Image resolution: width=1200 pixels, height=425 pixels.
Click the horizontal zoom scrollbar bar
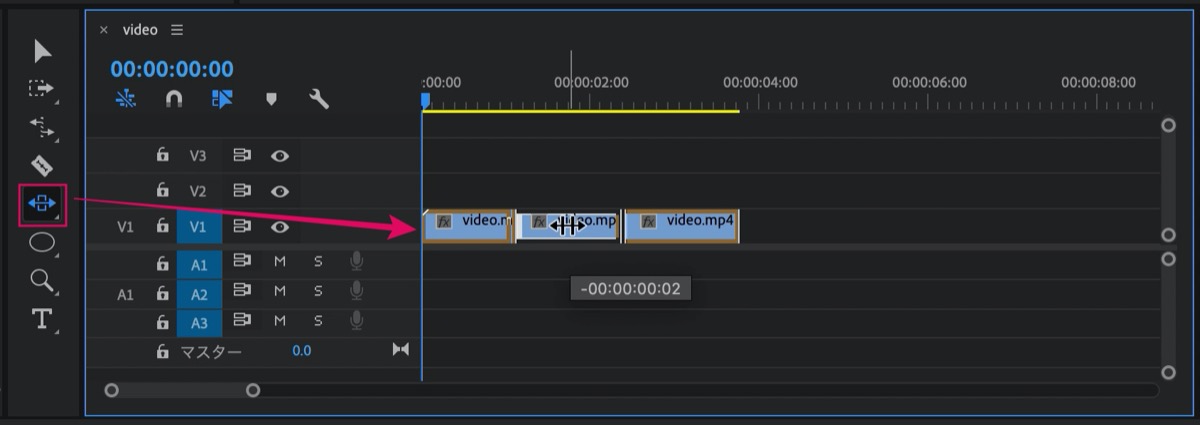point(182,391)
